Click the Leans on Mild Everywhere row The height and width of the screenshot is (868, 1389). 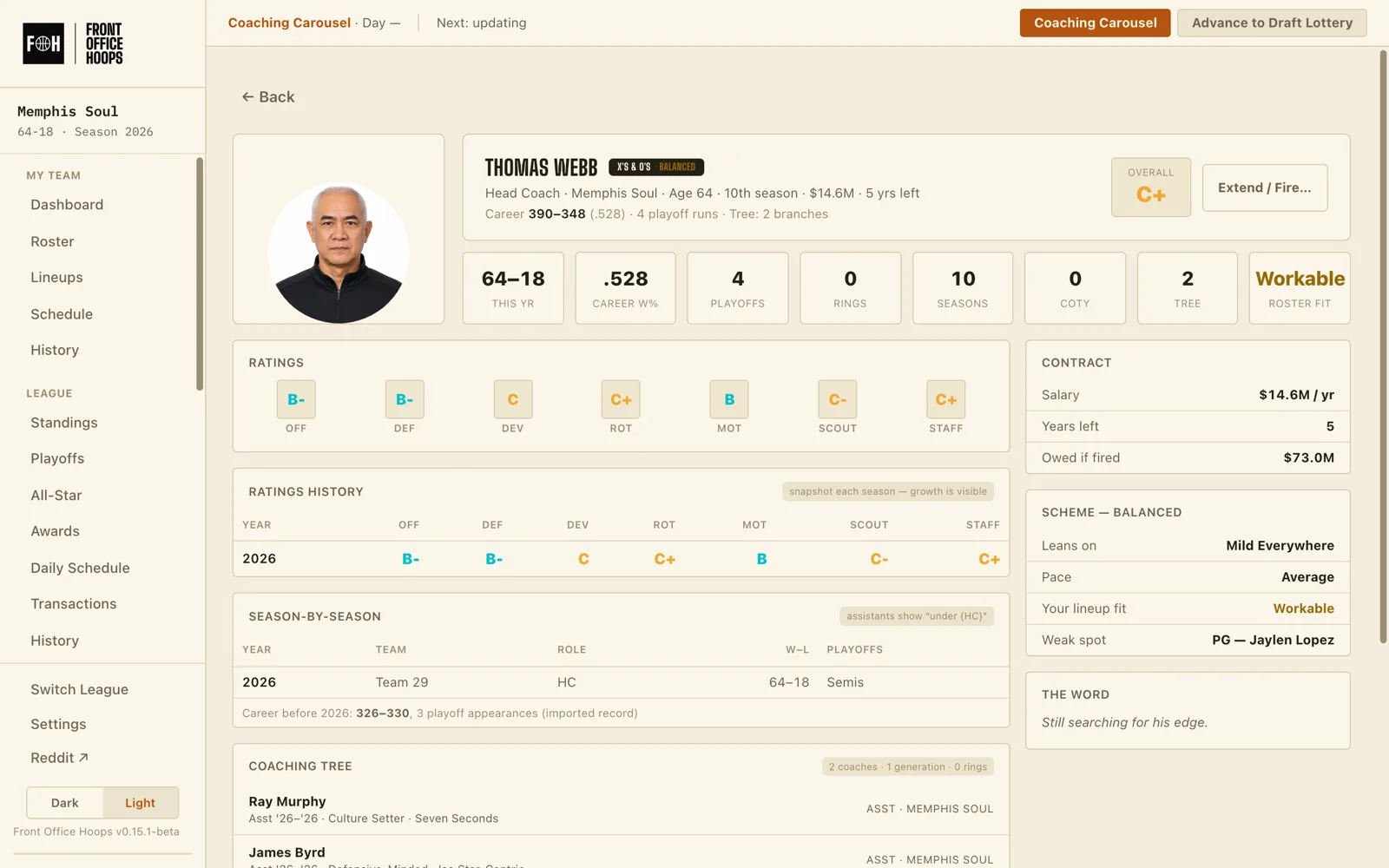[1188, 546]
